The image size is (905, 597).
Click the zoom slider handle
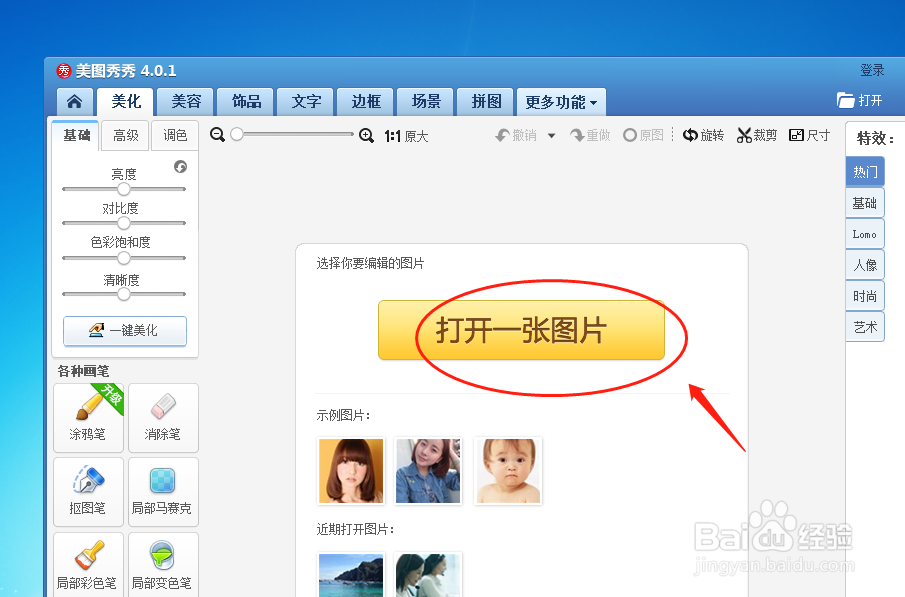pos(237,134)
